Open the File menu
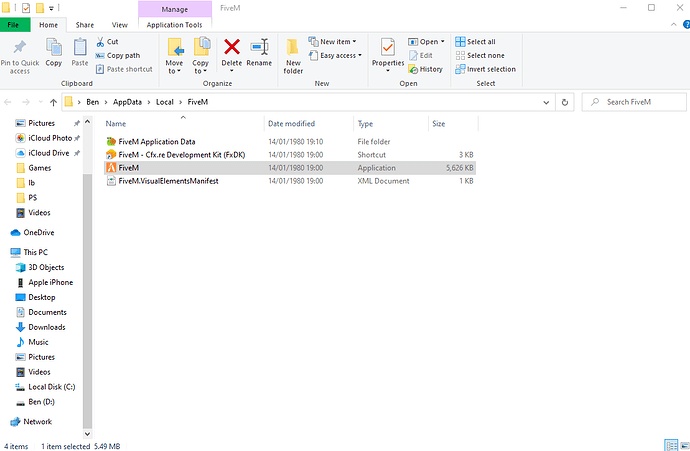 (x=14, y=25)
